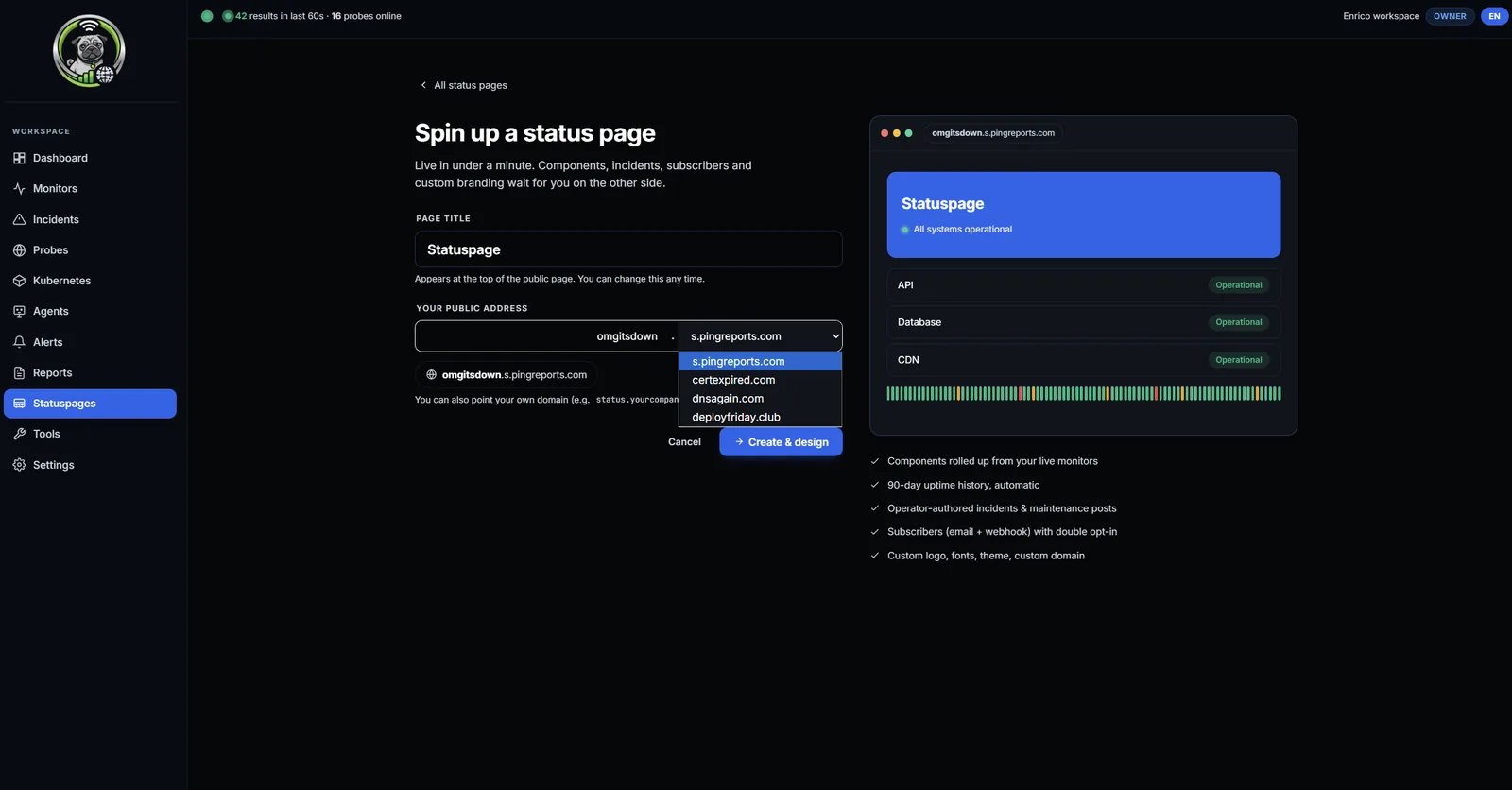
Task: Navigate to Probes
Action: 90,250
